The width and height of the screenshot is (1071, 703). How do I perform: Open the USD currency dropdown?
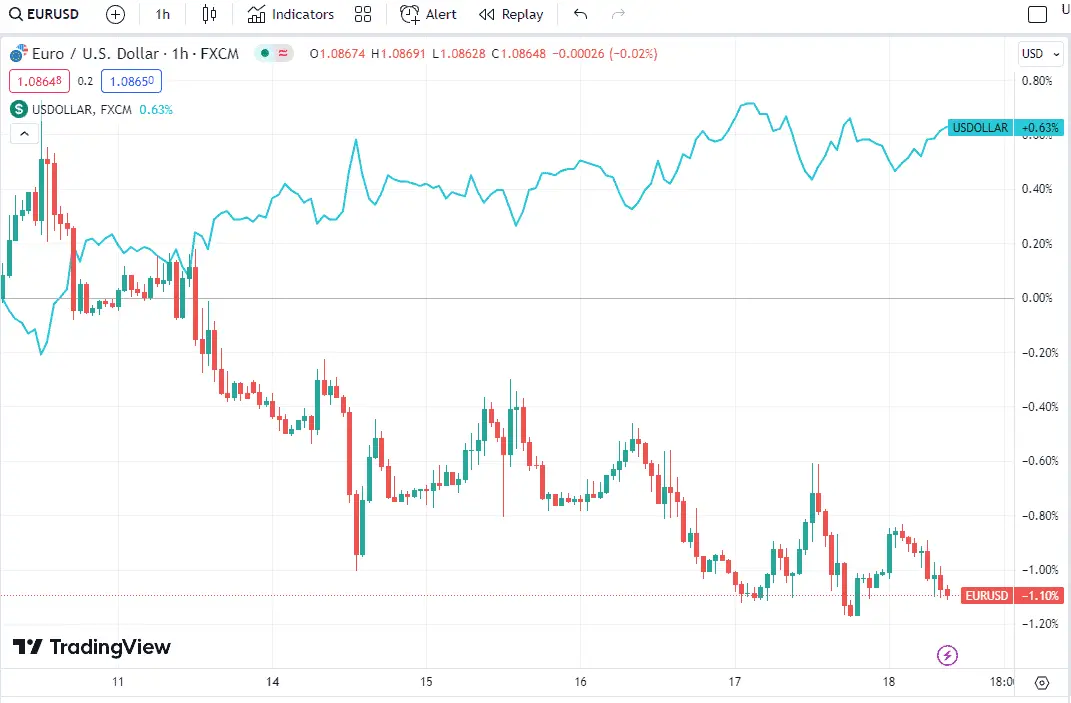[x=1040, y=54]
